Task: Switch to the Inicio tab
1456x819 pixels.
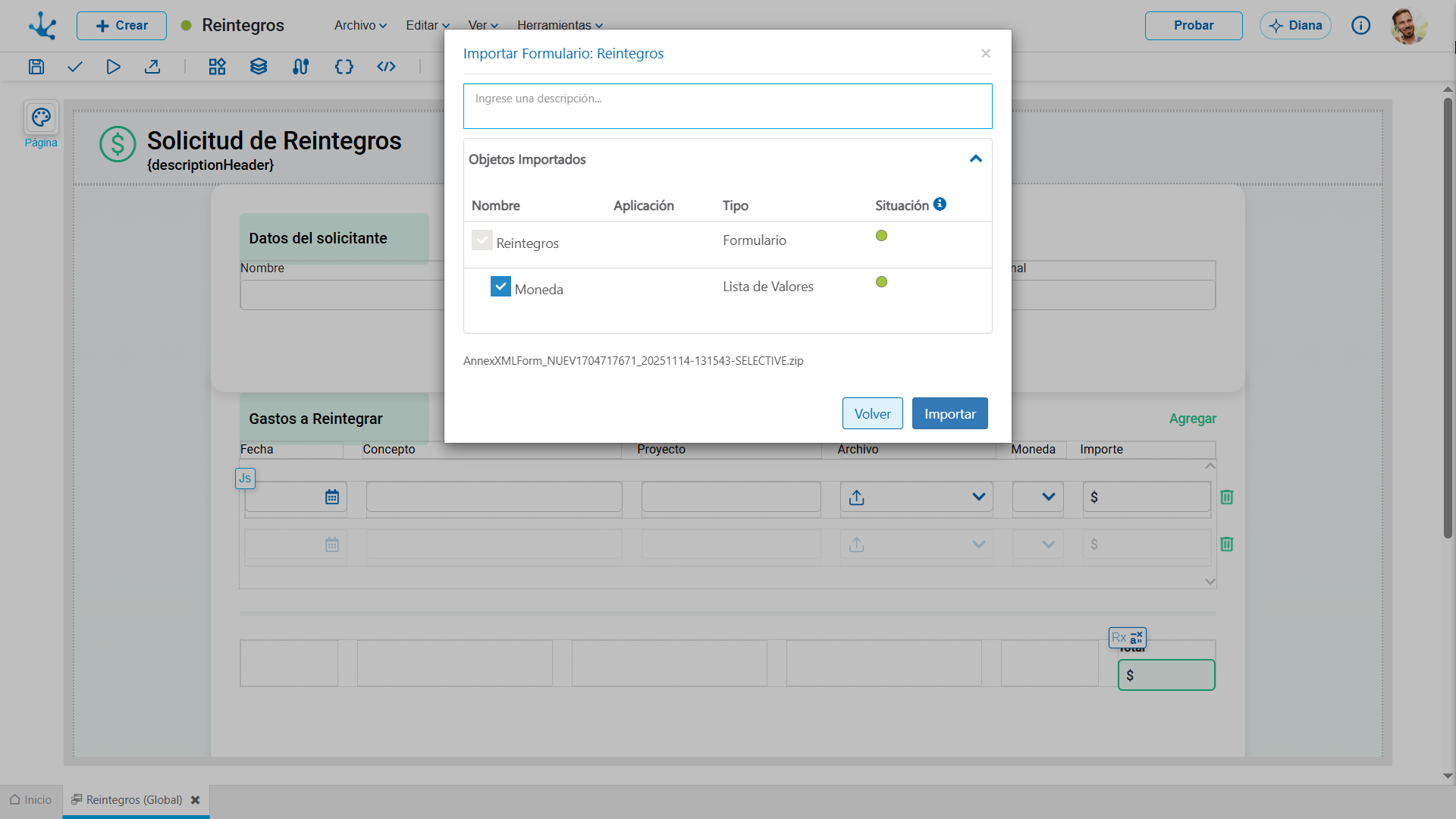Action: coord(31,800)
